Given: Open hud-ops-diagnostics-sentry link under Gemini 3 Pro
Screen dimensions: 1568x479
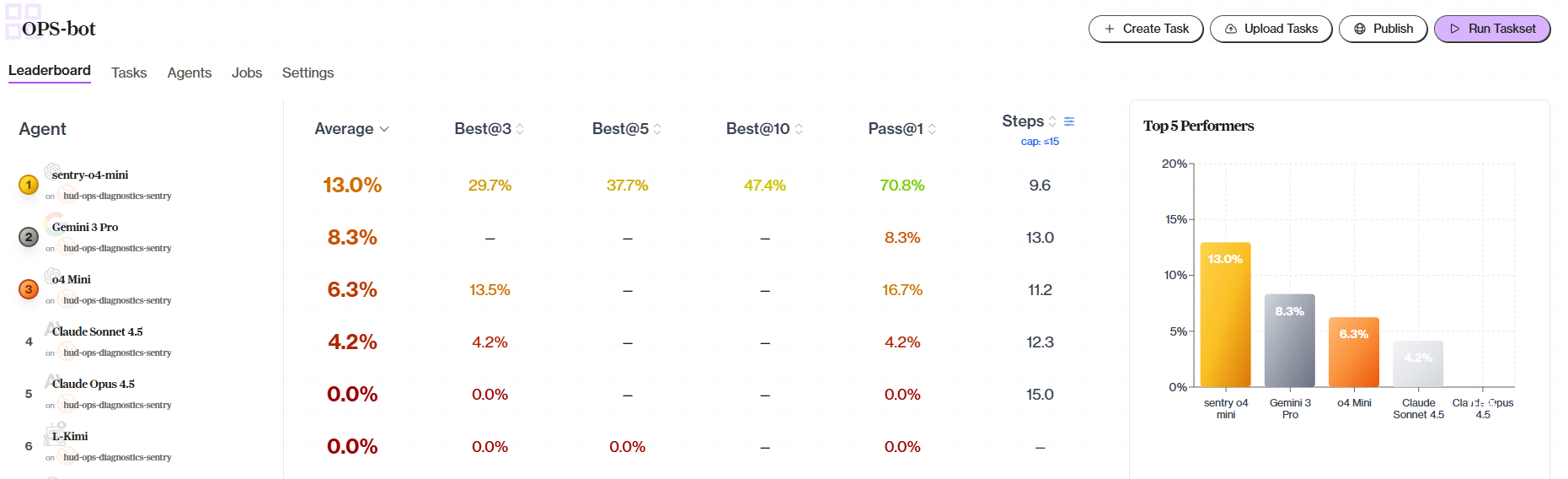Looking at the screenshot, I should 117,248.
